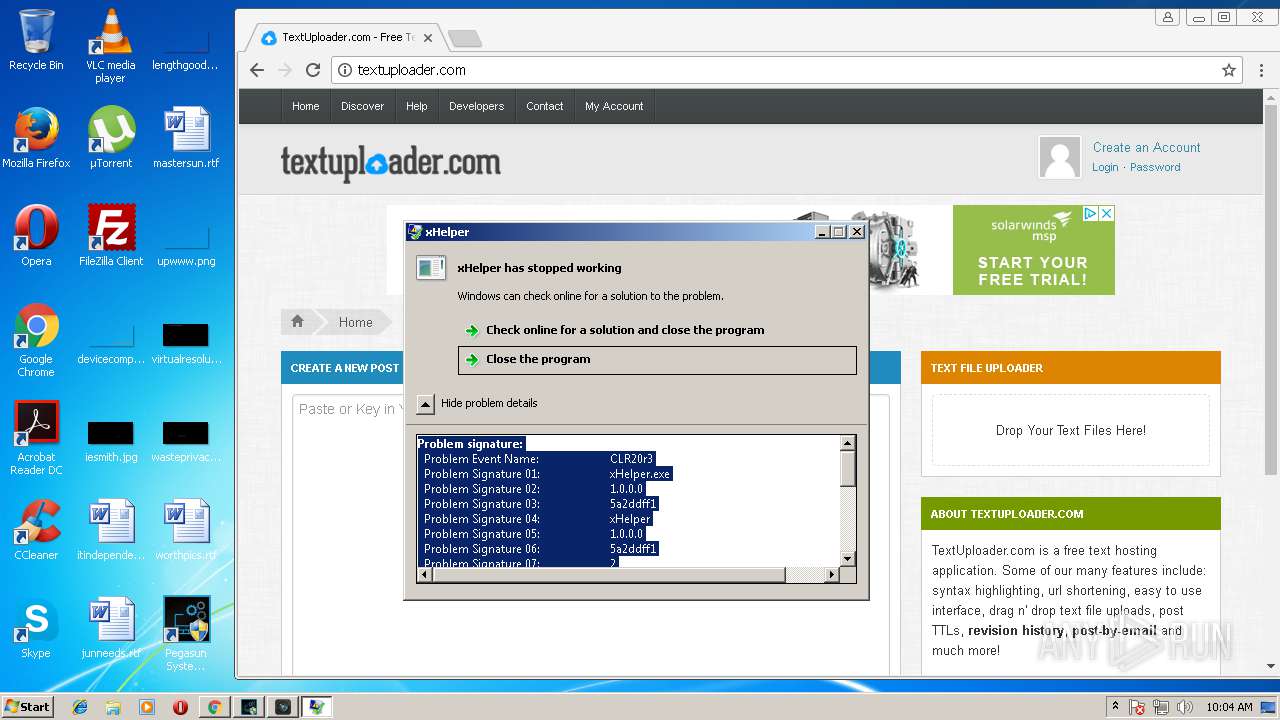This screenshot has width=1280, height=720.
Task: Launch µTorrent desktop shortcut
Action: [x=111, y=138]
